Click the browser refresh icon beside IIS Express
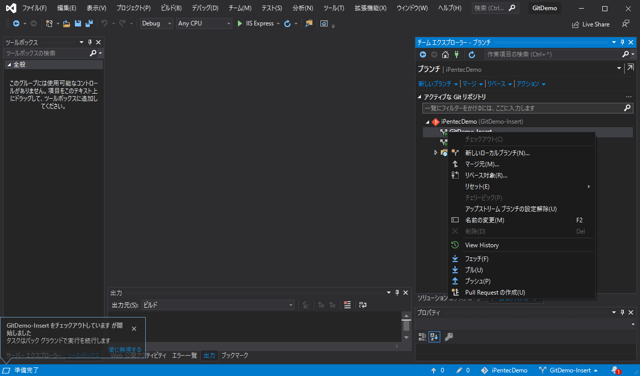The height and width of the screenshot is (376, 640). click(x=287, y=24)
